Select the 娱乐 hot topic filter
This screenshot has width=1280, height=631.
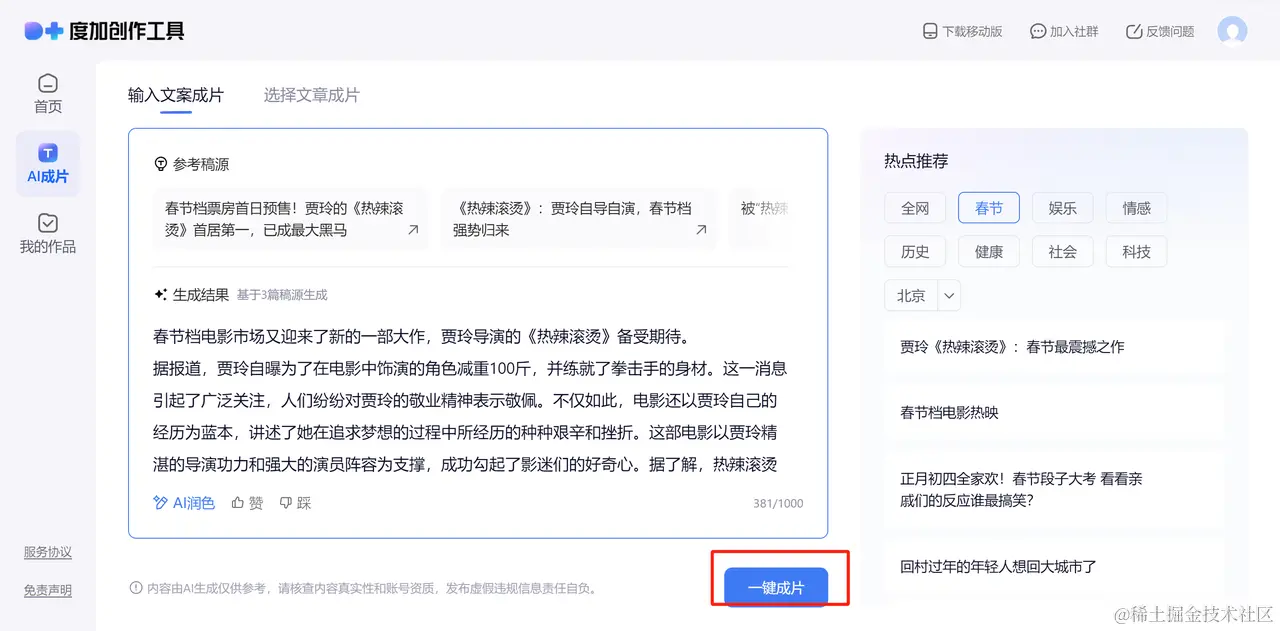point(1063,208)
